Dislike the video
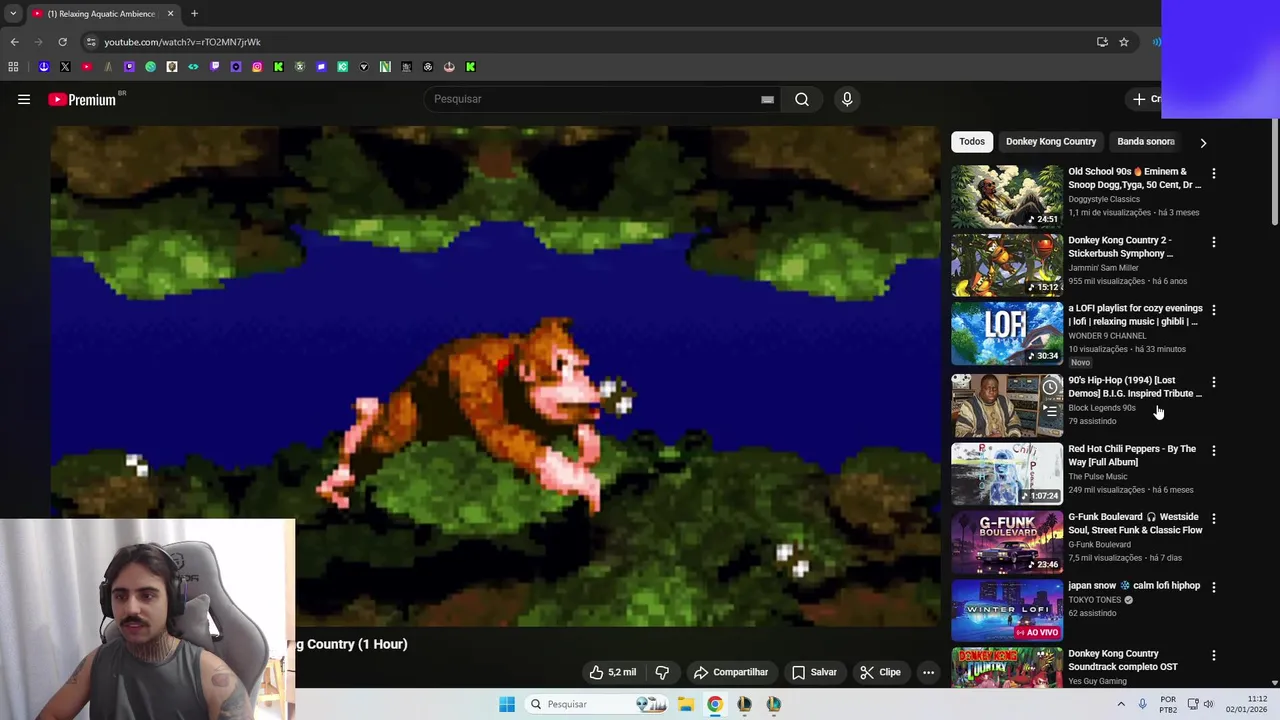The image size is (1280, 720). tap(662, 672)
